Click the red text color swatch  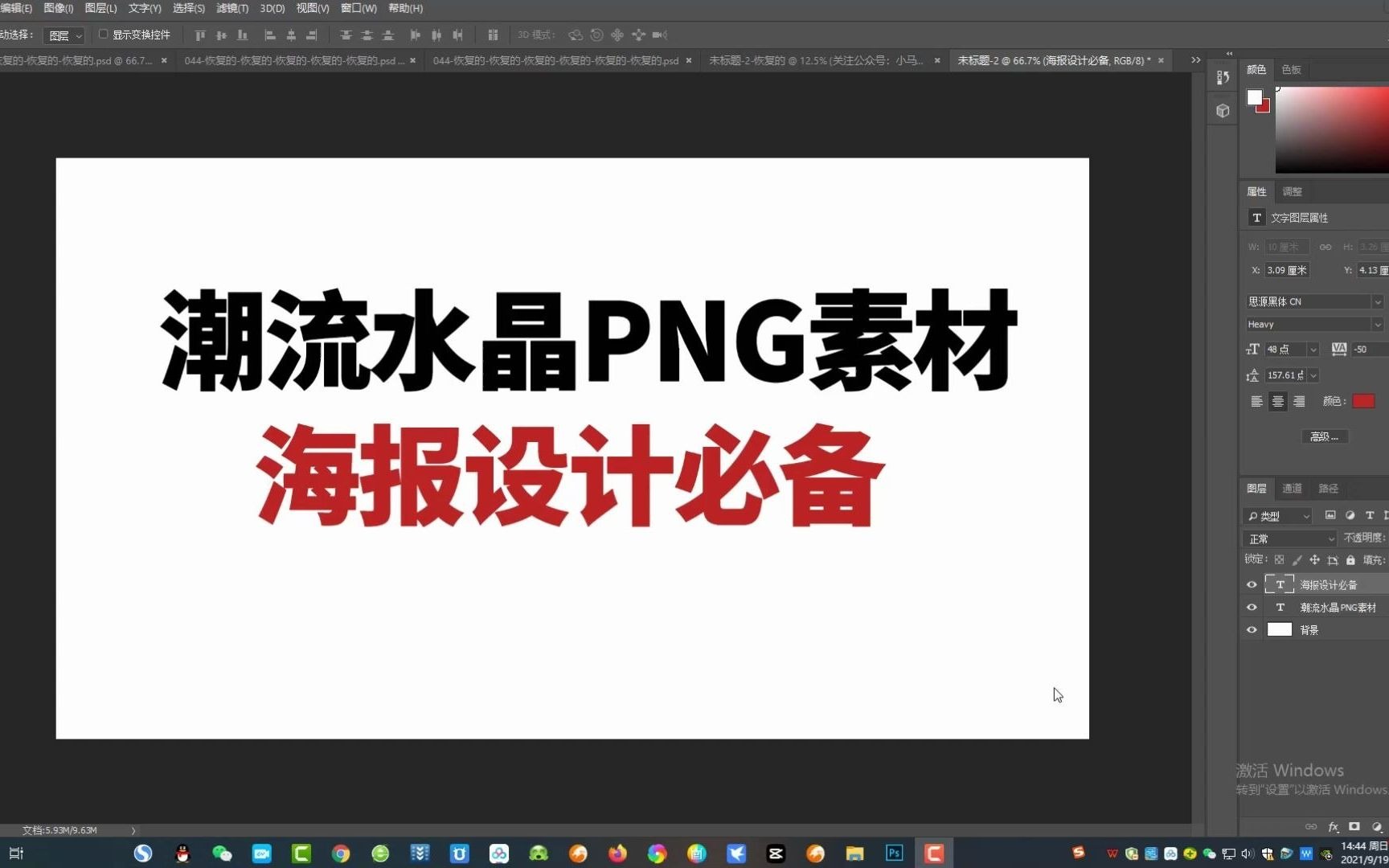point(1363,401)
